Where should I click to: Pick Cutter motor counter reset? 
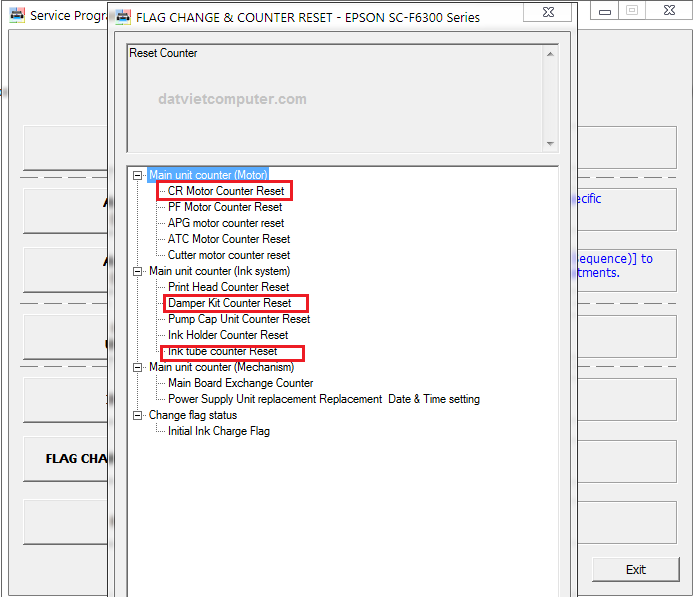point(229,255)
